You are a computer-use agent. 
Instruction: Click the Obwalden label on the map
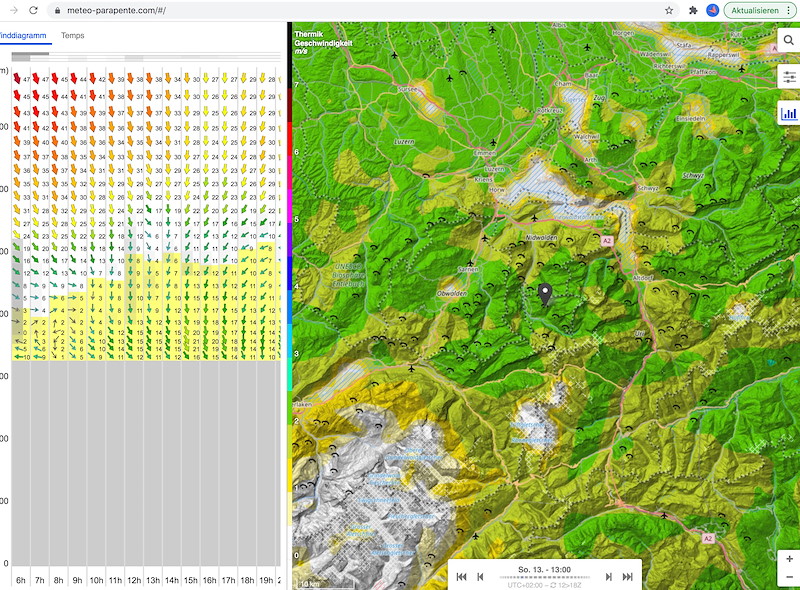tap(452, 293)
